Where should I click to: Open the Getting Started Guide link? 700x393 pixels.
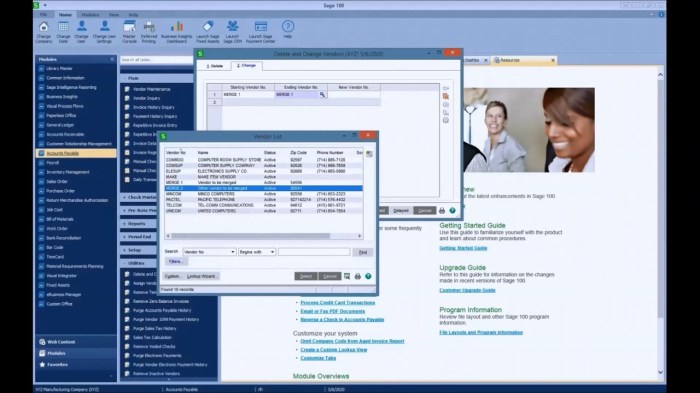[x=463, y=248]
